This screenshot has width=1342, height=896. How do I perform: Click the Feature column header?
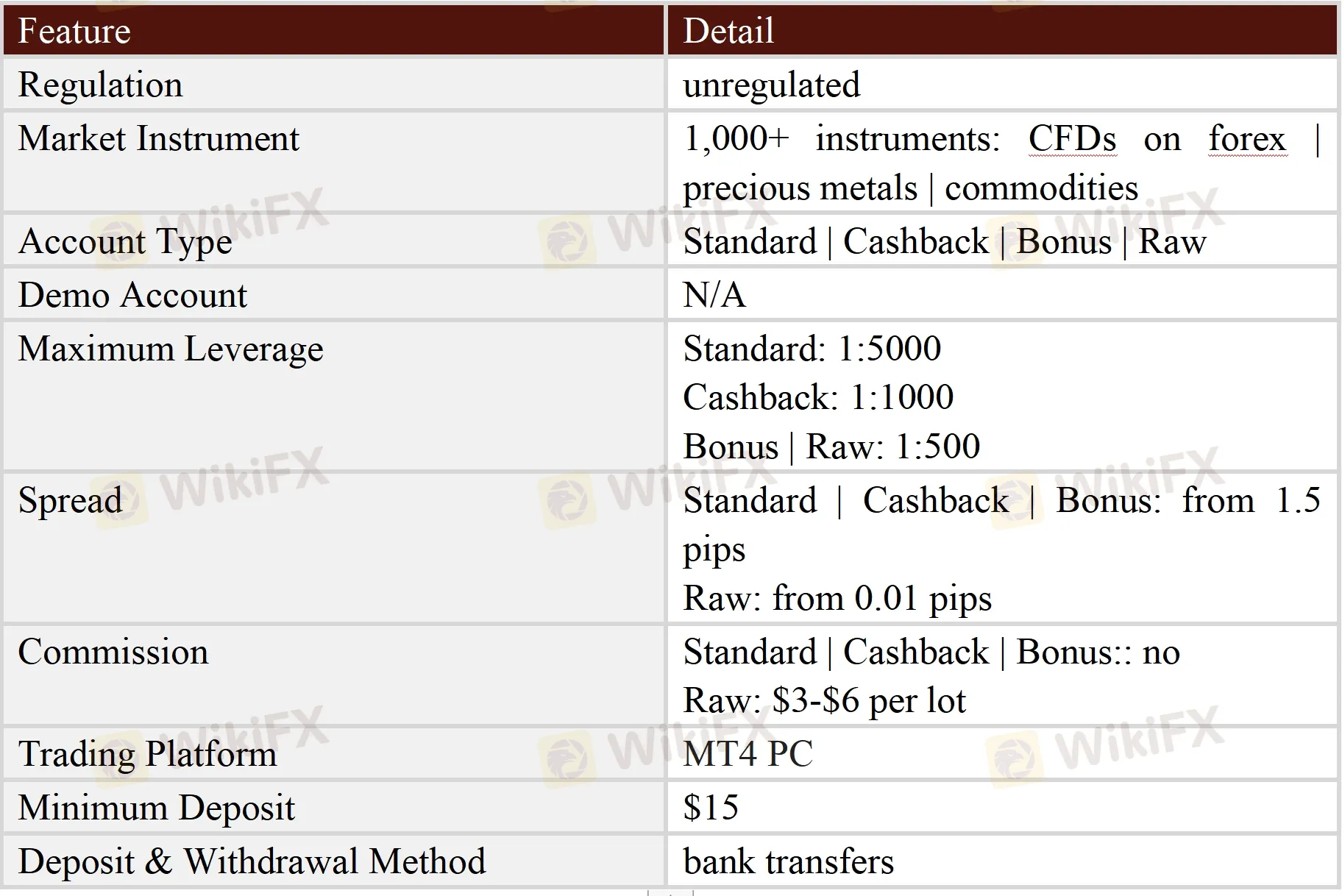point(74,31)
